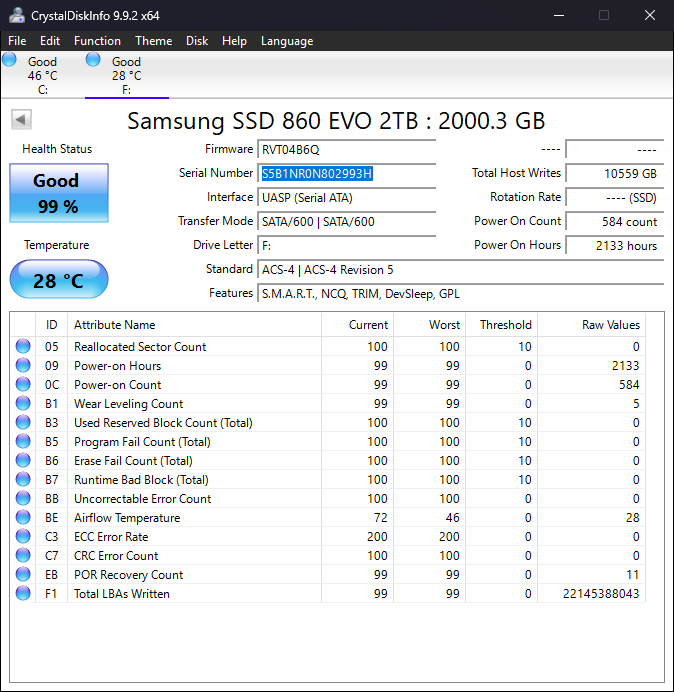Click the highlighted Serial Number field
Image resolution: width=674 pixels, height=692 pixels.
[346, 174]
